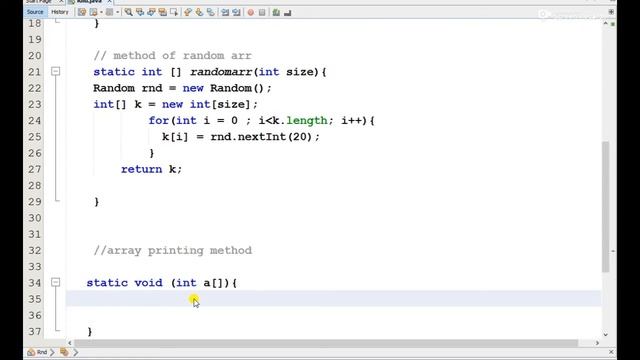640x360 pixels.
Task: Click Find Previous Occurrence icon
Action: pyautogui.click(x=140, y=12)
